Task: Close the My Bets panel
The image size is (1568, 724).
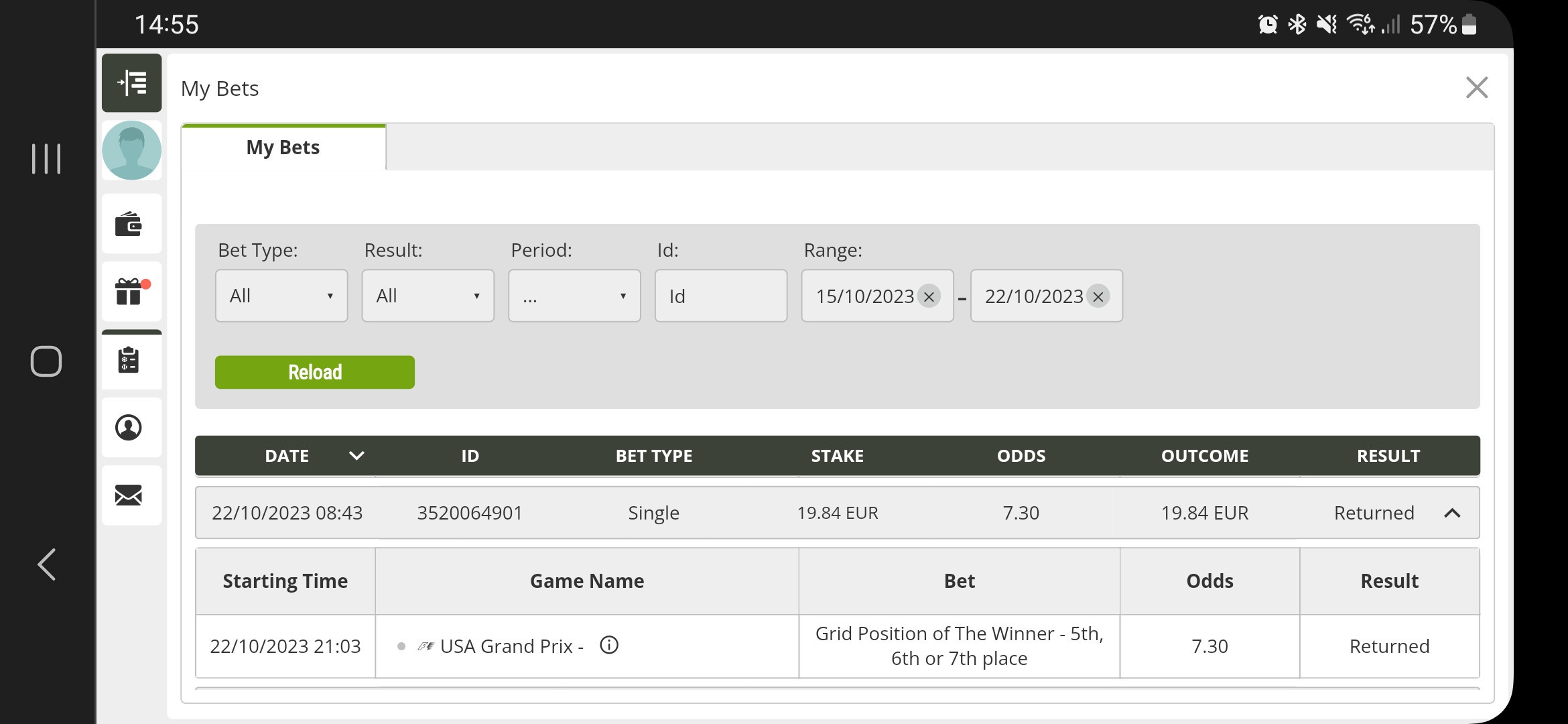Action: coord(1477,88)
